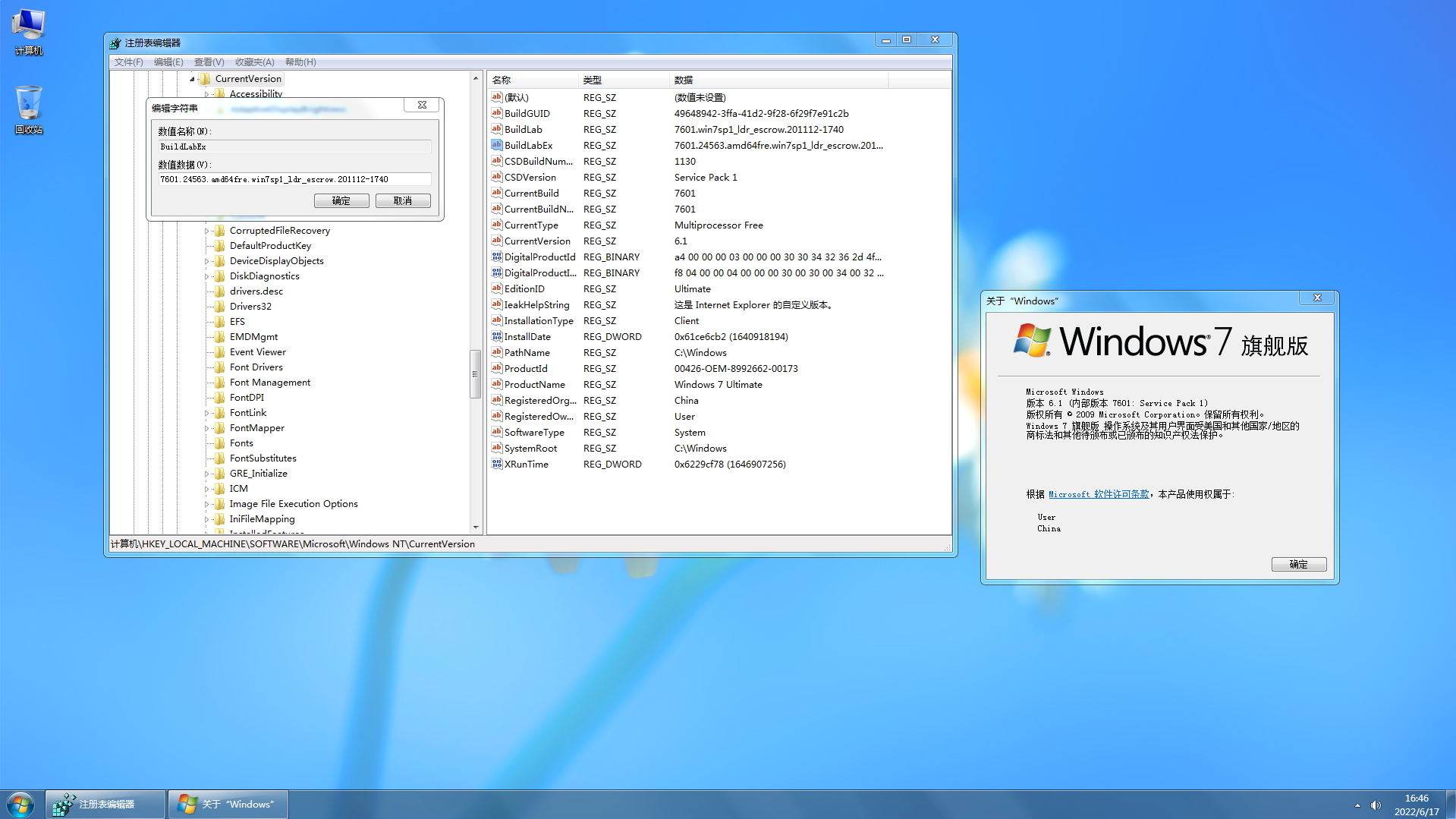Select the Font Management tree item
Image resolution: width=1456 pixels, height=819 pixels.
point(270,383)
